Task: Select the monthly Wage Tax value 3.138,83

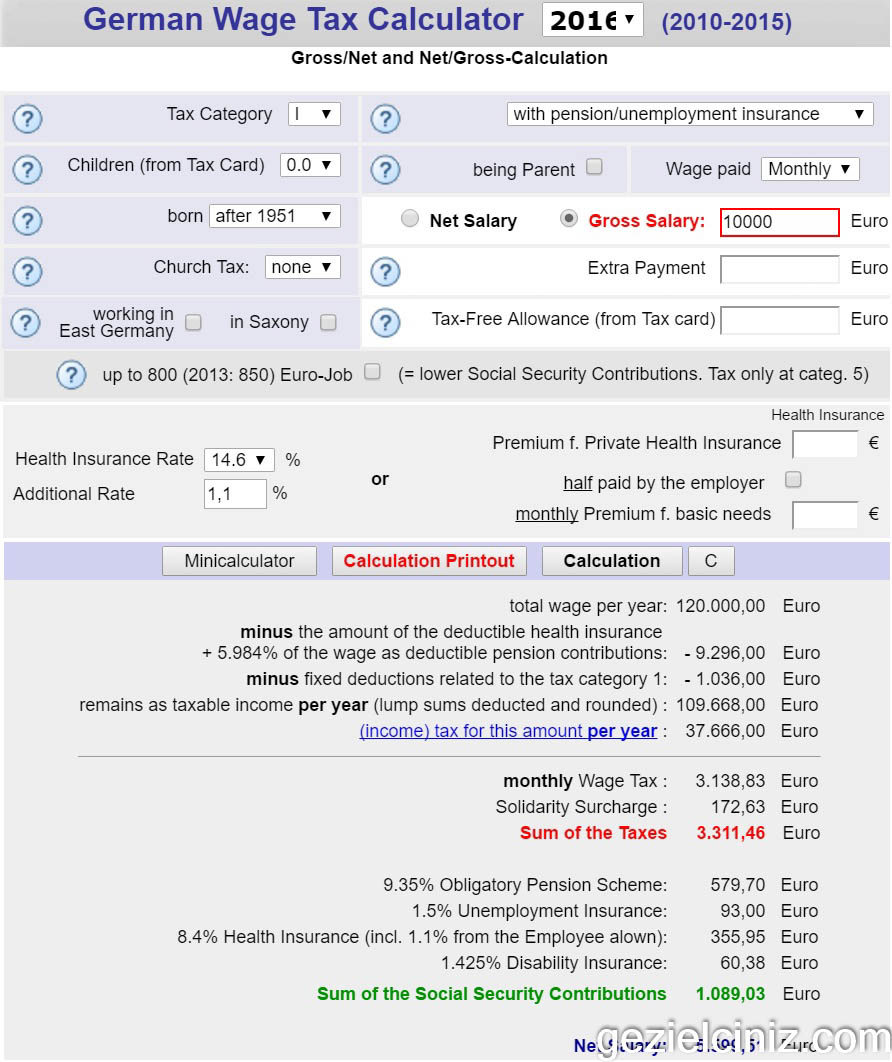Action: pyautogui.click(x=730, y=781)
